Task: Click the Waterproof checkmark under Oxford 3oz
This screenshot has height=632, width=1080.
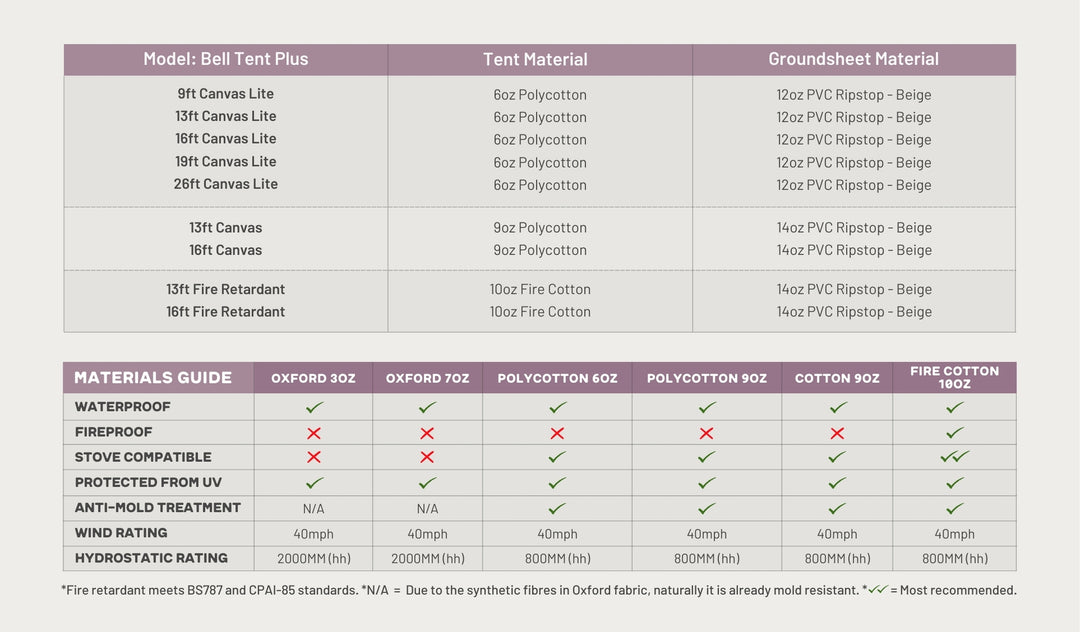Action: (x=314, y=408)
